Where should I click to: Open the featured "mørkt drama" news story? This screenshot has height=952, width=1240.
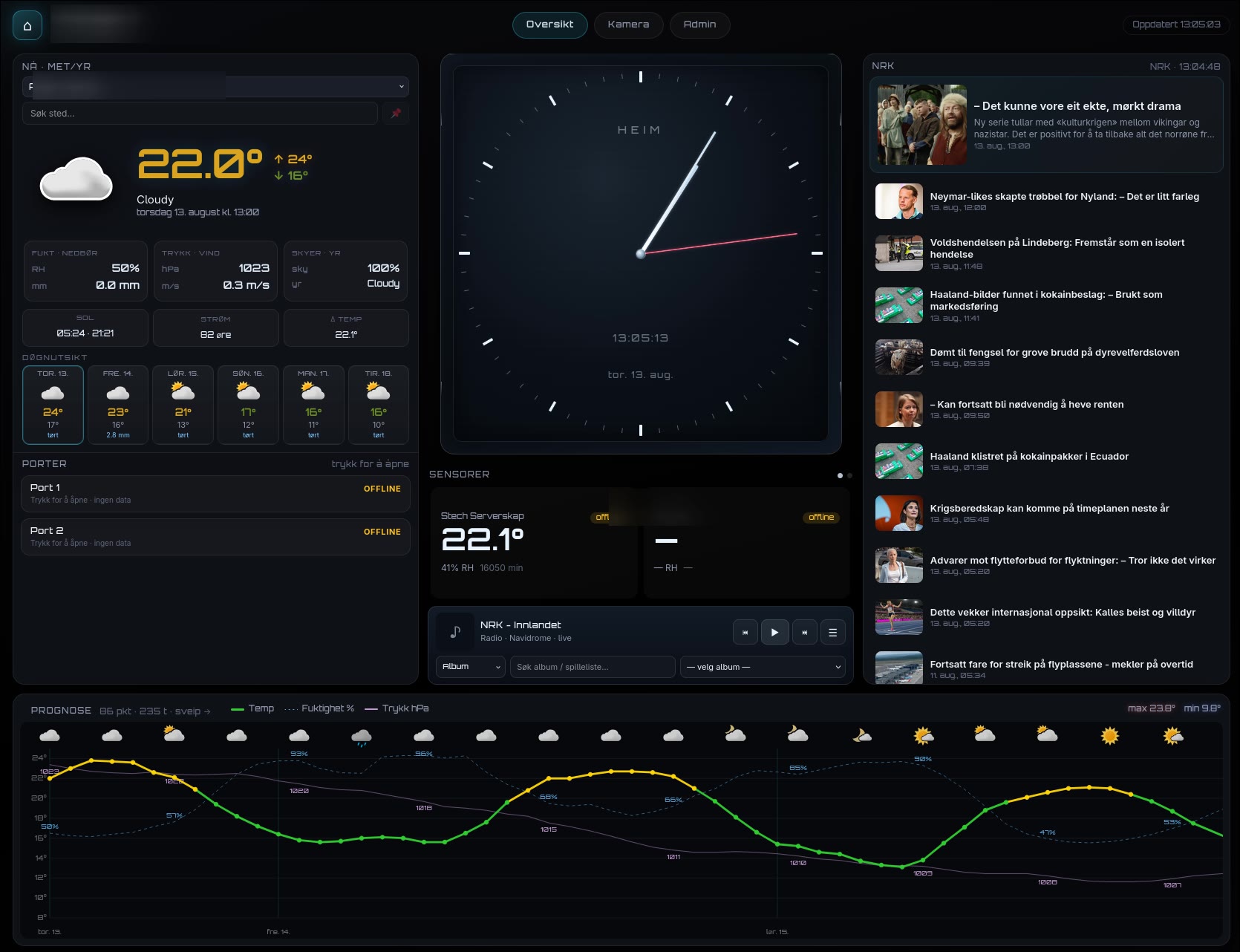tap(1046, 125)
